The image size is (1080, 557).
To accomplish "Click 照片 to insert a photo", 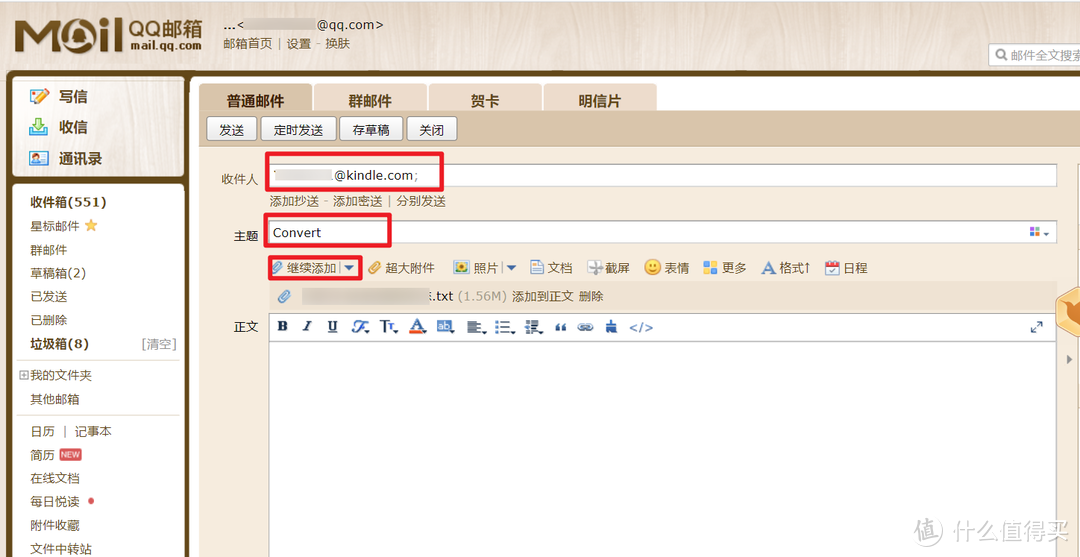I will click(x=476, y=268).
